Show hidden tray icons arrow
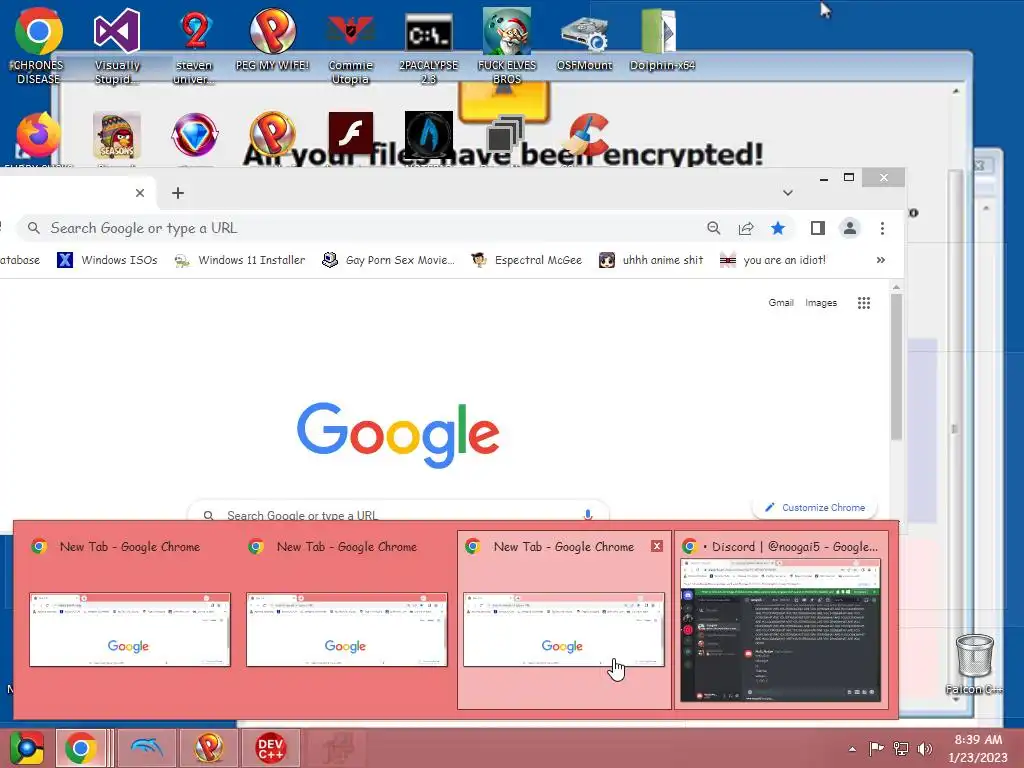 tap(852, 749)
